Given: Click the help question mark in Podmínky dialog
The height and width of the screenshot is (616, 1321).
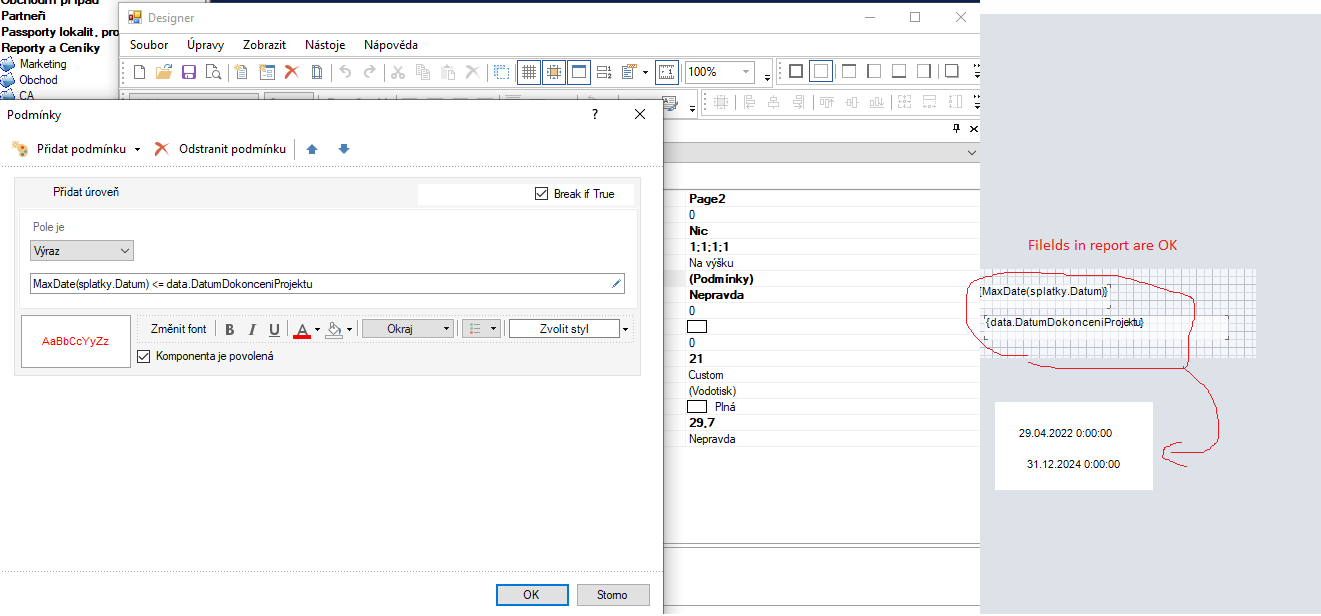Looking at the screenshot, I should click(595, 114).
